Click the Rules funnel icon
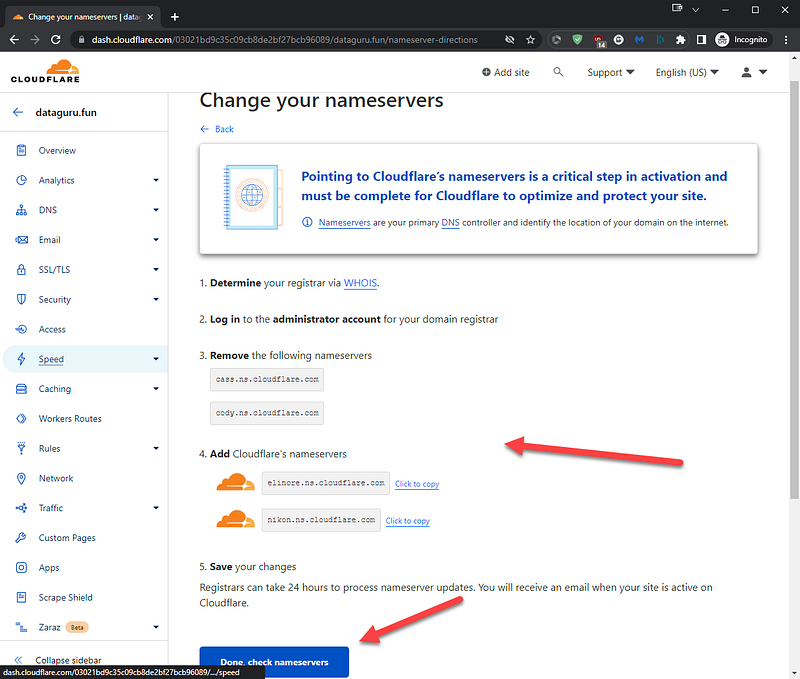Screen dimensions: 800x679 (21, 448)
